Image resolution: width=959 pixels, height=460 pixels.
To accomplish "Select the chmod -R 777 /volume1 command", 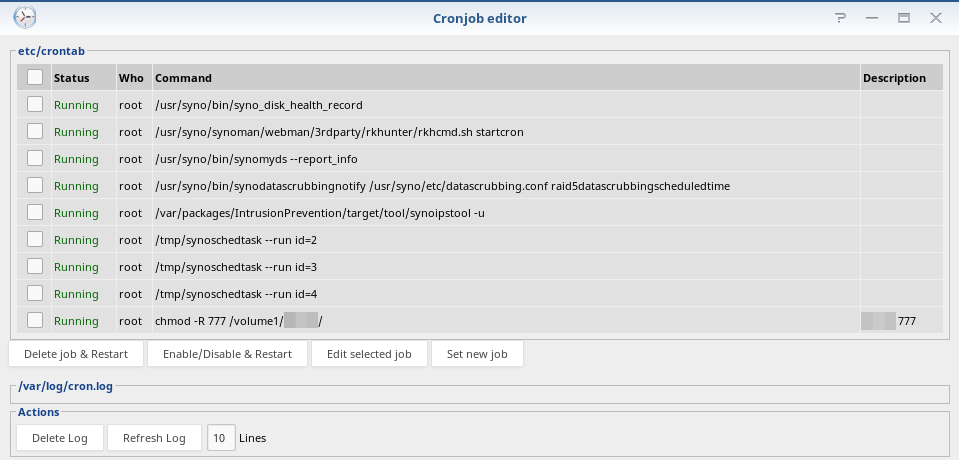I will 239,321.
